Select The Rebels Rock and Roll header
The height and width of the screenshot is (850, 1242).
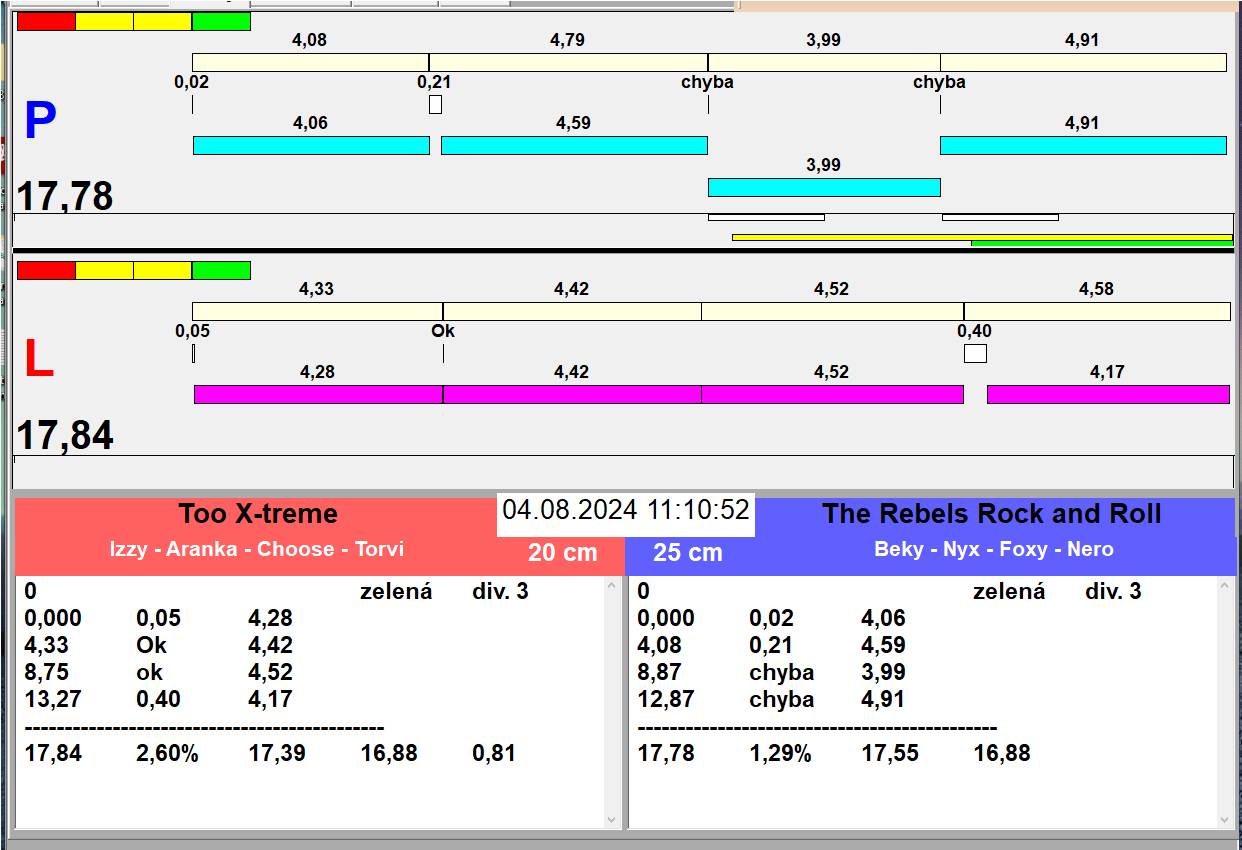click(991, 514)
